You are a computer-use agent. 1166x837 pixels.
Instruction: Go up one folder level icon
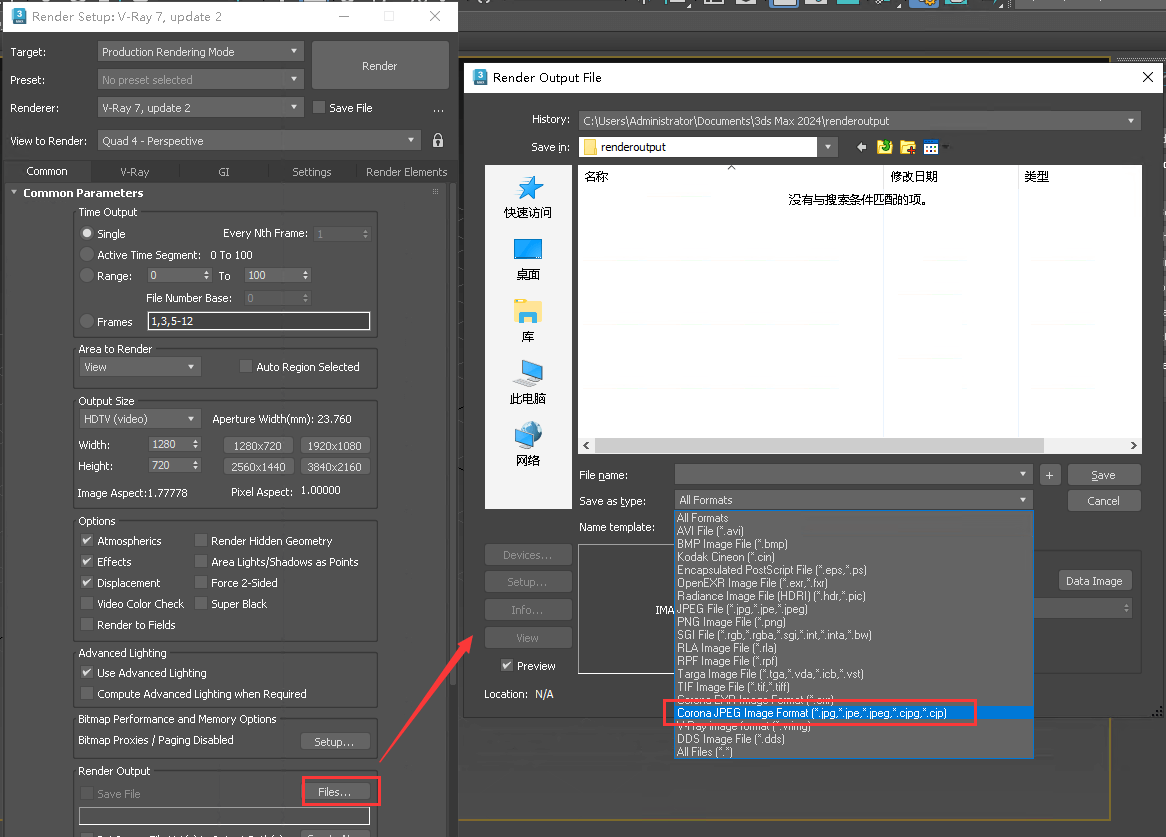(885, 147)
